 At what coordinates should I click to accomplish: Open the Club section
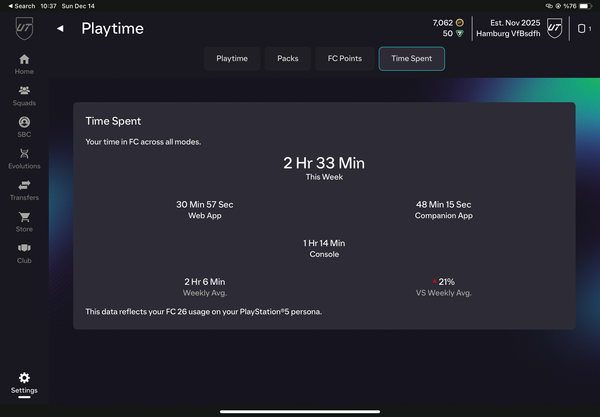click(24, 251)
